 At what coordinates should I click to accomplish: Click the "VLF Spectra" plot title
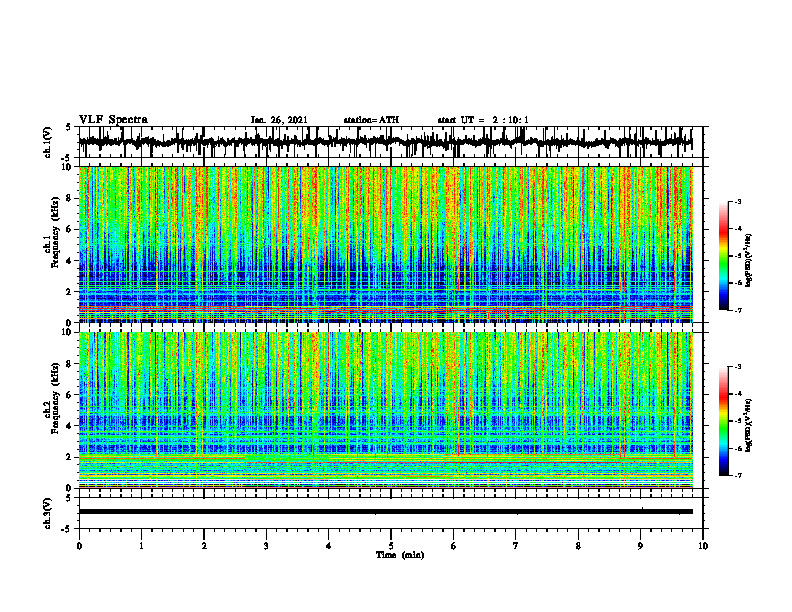[113, 120]
